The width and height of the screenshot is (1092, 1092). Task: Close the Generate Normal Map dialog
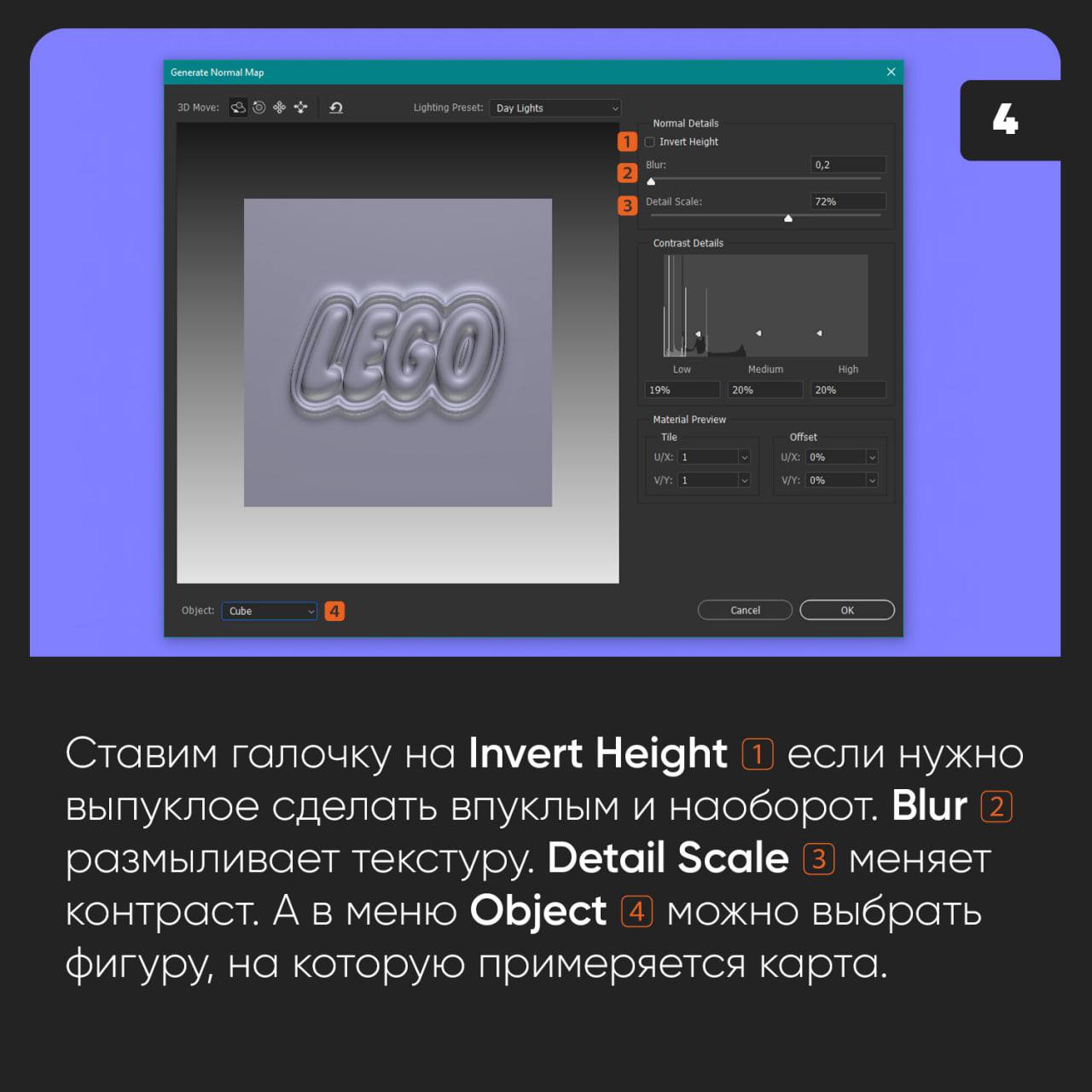891,72
